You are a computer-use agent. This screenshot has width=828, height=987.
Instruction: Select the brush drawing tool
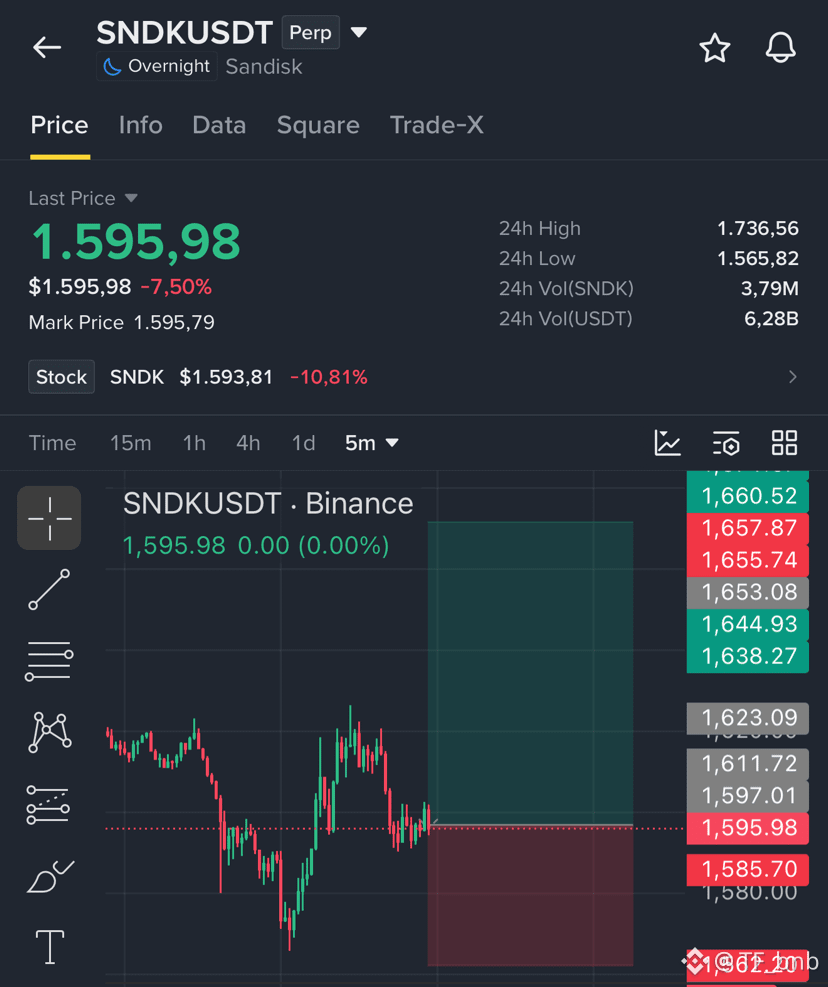(x=50, y=876)
